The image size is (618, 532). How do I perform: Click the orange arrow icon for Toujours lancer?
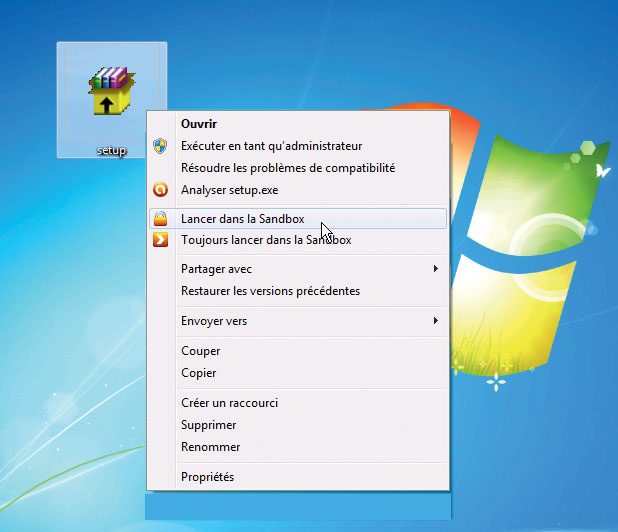coord(160,240)
